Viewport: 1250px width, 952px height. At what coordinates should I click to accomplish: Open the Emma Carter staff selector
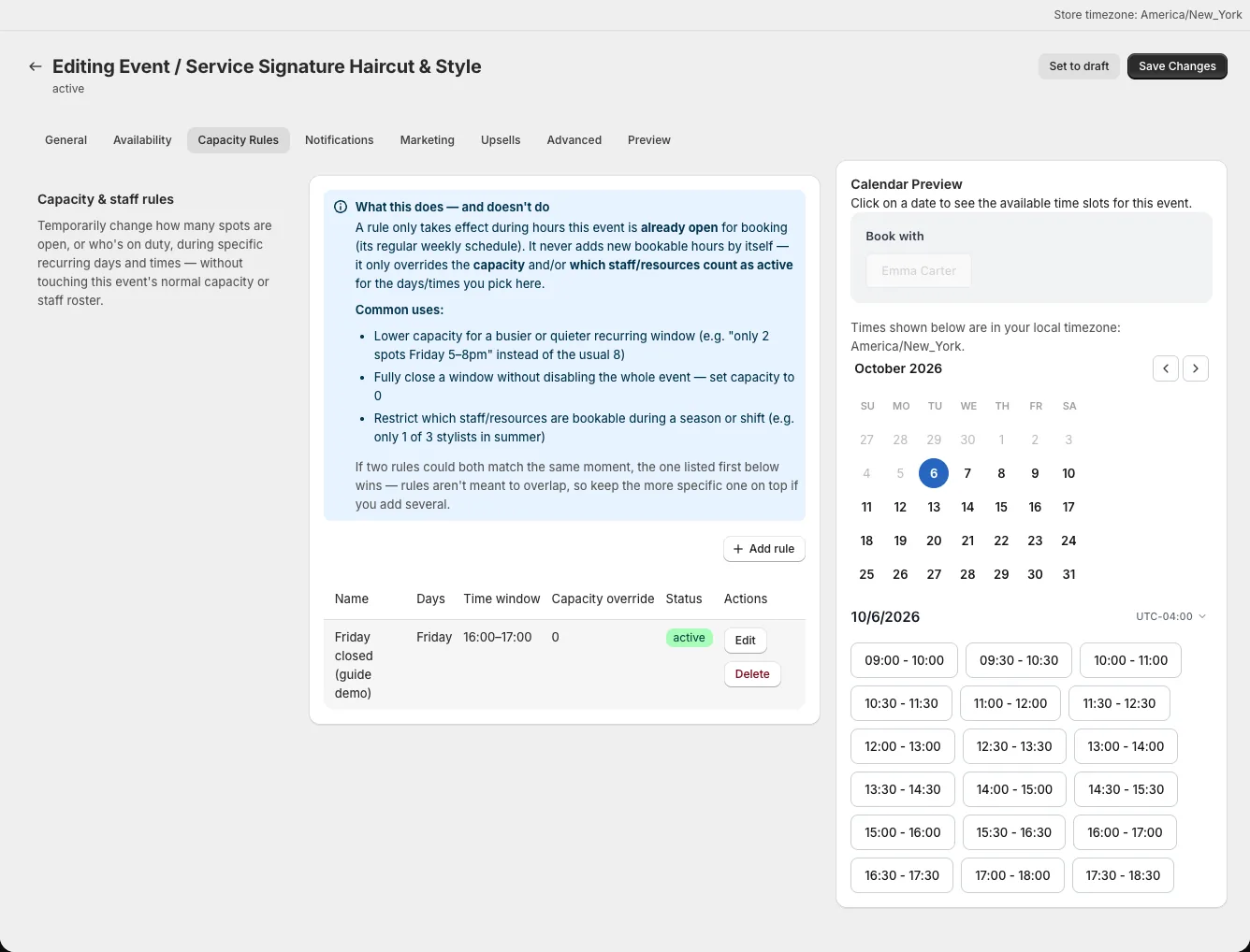click(x=919, y=270)
